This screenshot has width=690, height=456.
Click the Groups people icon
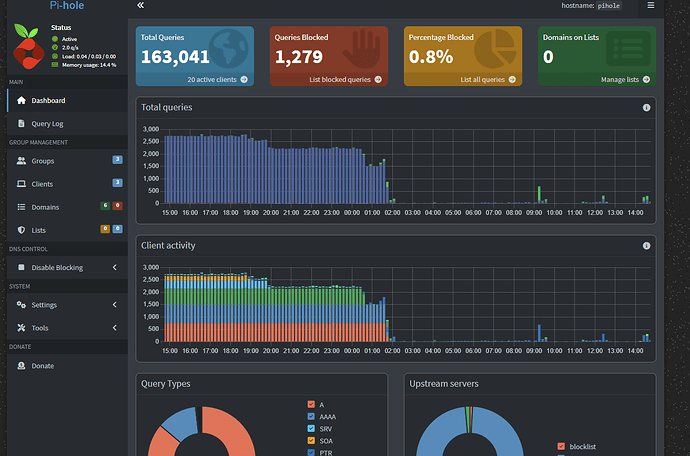[21, 161]
